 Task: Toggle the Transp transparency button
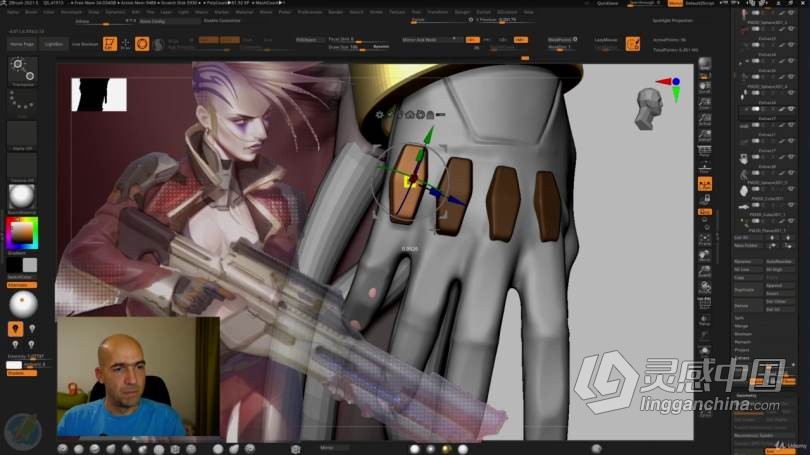coord(705,320)
